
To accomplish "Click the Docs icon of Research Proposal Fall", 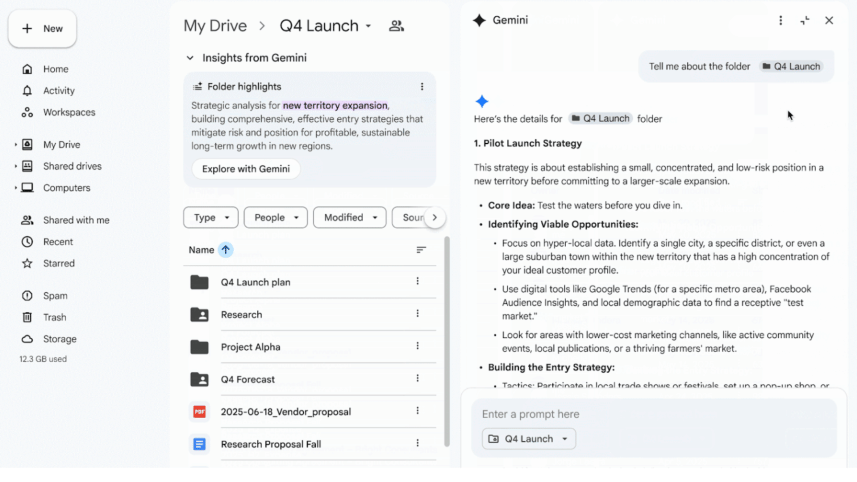I will 199,444.
